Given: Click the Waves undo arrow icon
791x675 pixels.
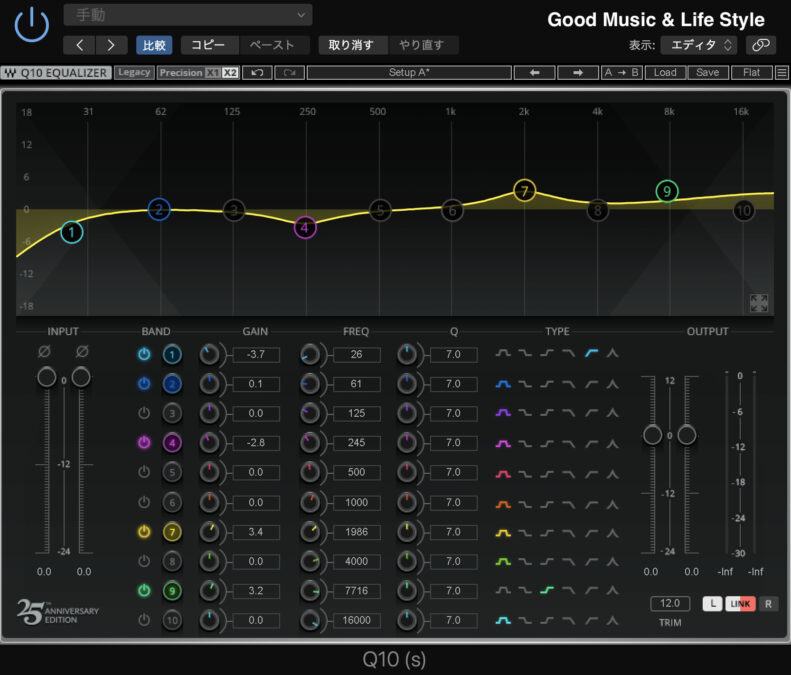Looking at the screenshot, I should click(x=257, y=73).
